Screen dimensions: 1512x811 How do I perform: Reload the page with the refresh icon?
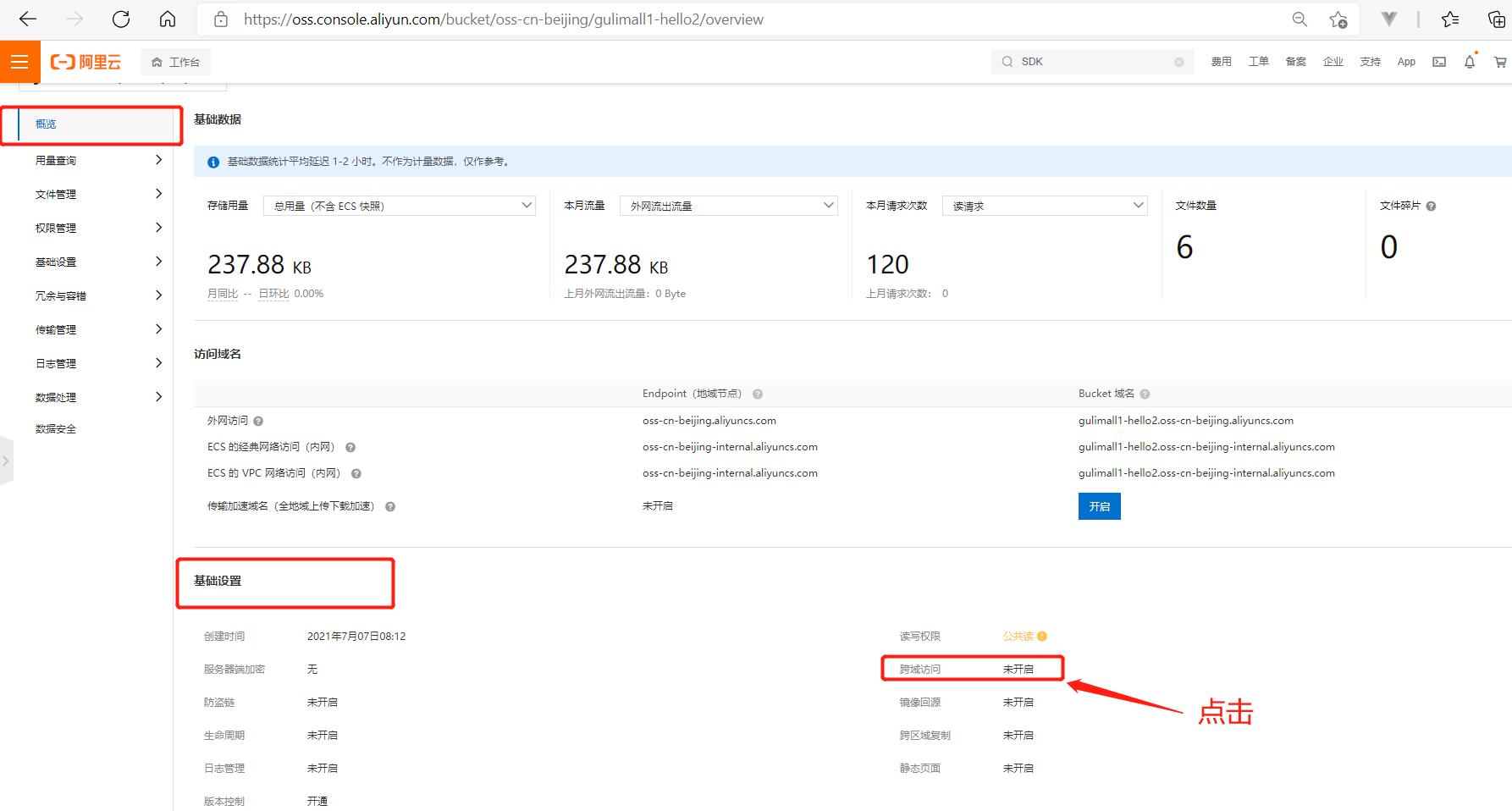(121, 19)
